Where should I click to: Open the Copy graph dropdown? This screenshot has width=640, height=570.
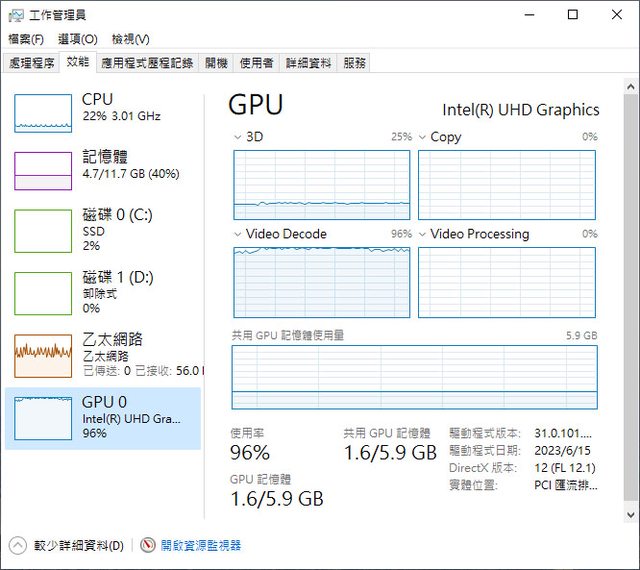click(421, 137)
